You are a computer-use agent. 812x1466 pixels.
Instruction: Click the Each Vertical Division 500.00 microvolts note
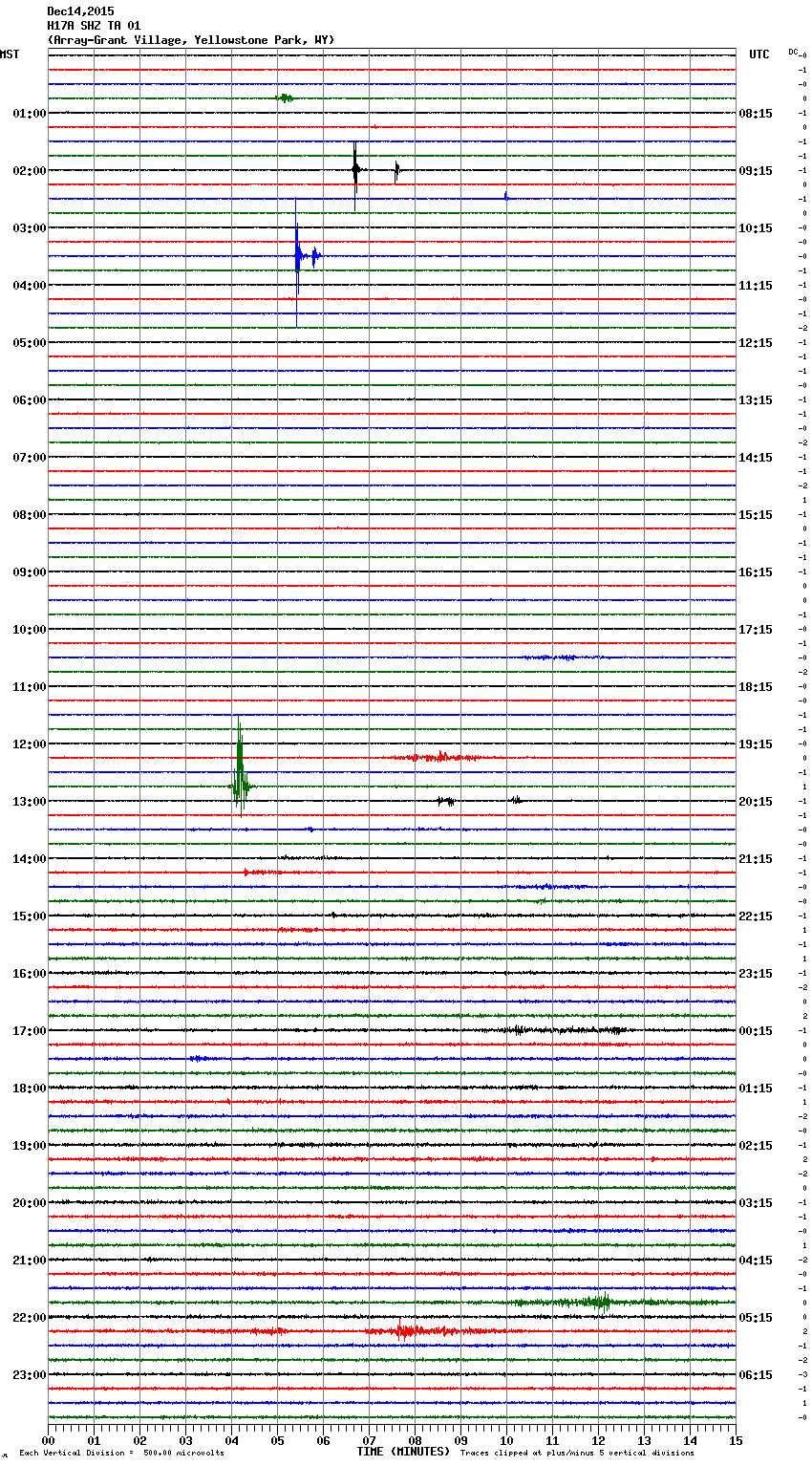(121, 1454)
